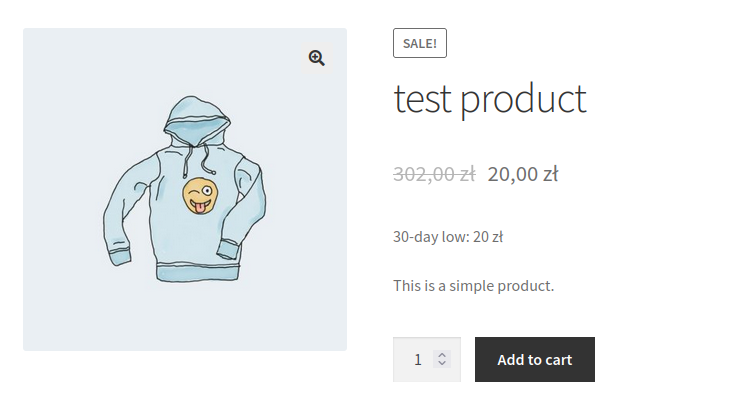Click the 'This is a simple product.' description
This screenshot has width=739, height=403.
pos(473,286)
